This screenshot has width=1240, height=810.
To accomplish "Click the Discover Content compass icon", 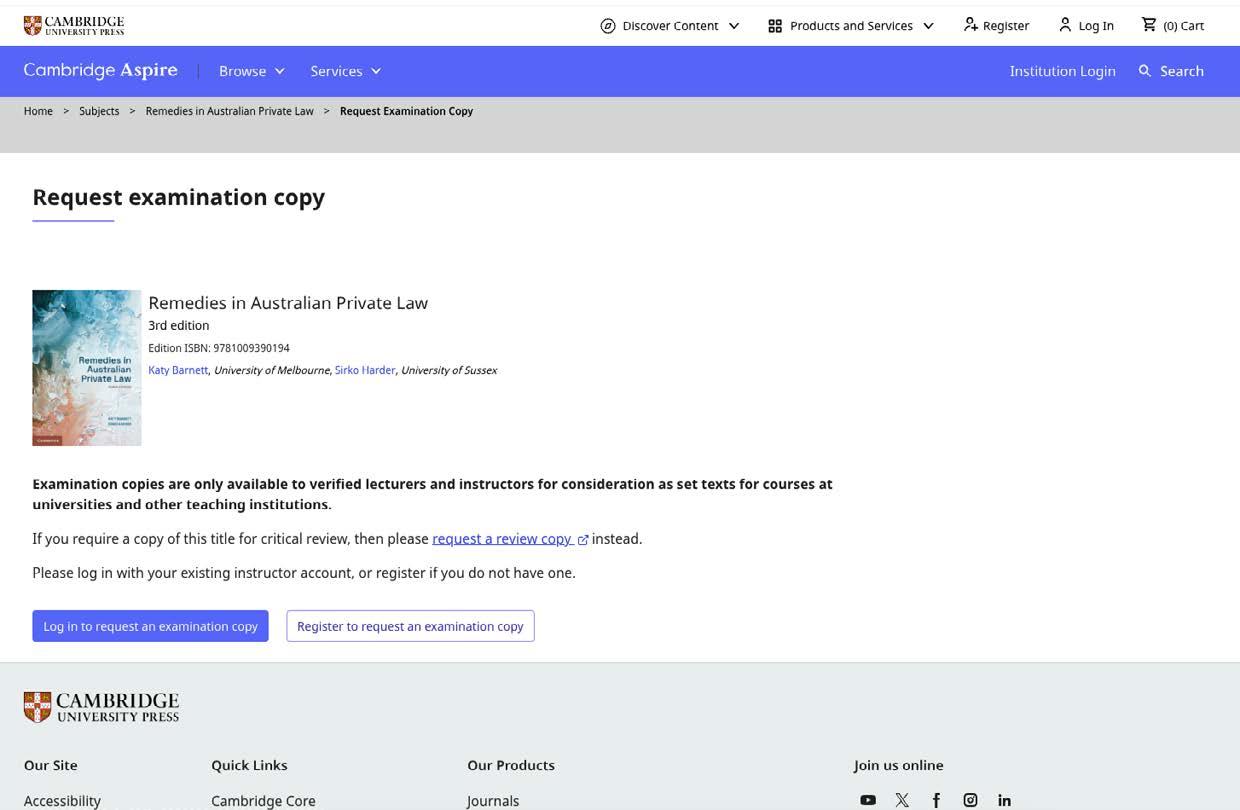I will (608, 26).
